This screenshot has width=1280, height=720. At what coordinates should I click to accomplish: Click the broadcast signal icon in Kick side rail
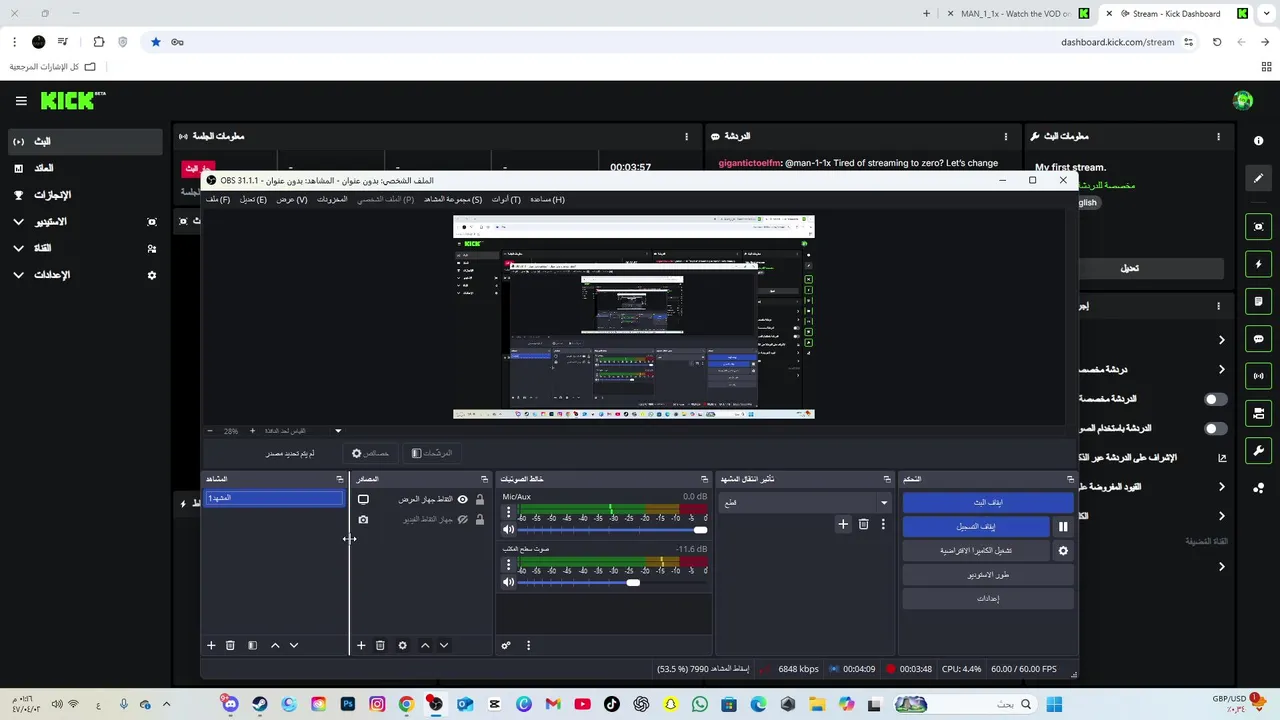[1259, 376]
